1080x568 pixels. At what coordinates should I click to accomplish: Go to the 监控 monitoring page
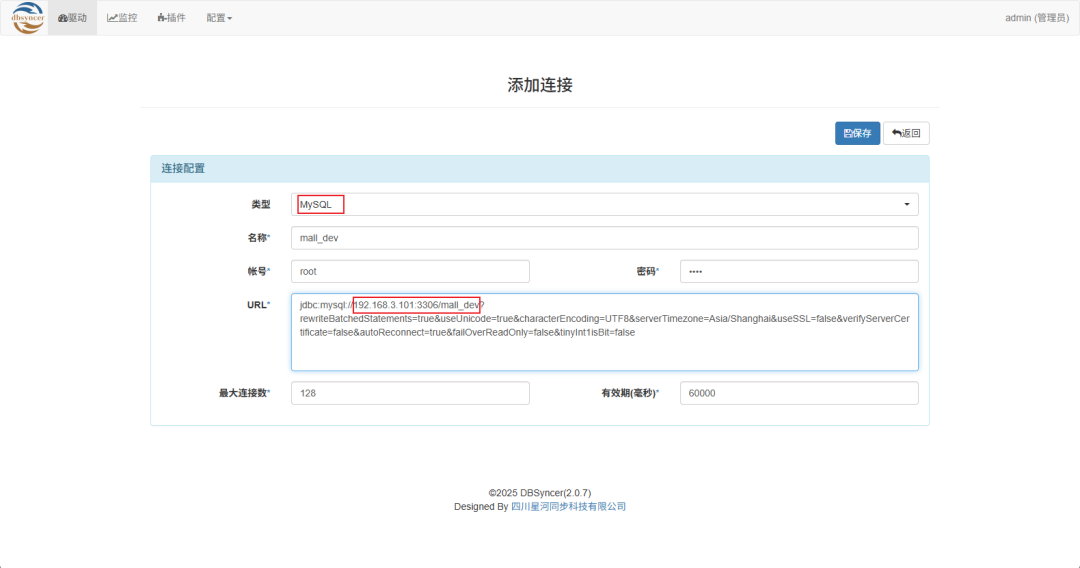[122, 18]
